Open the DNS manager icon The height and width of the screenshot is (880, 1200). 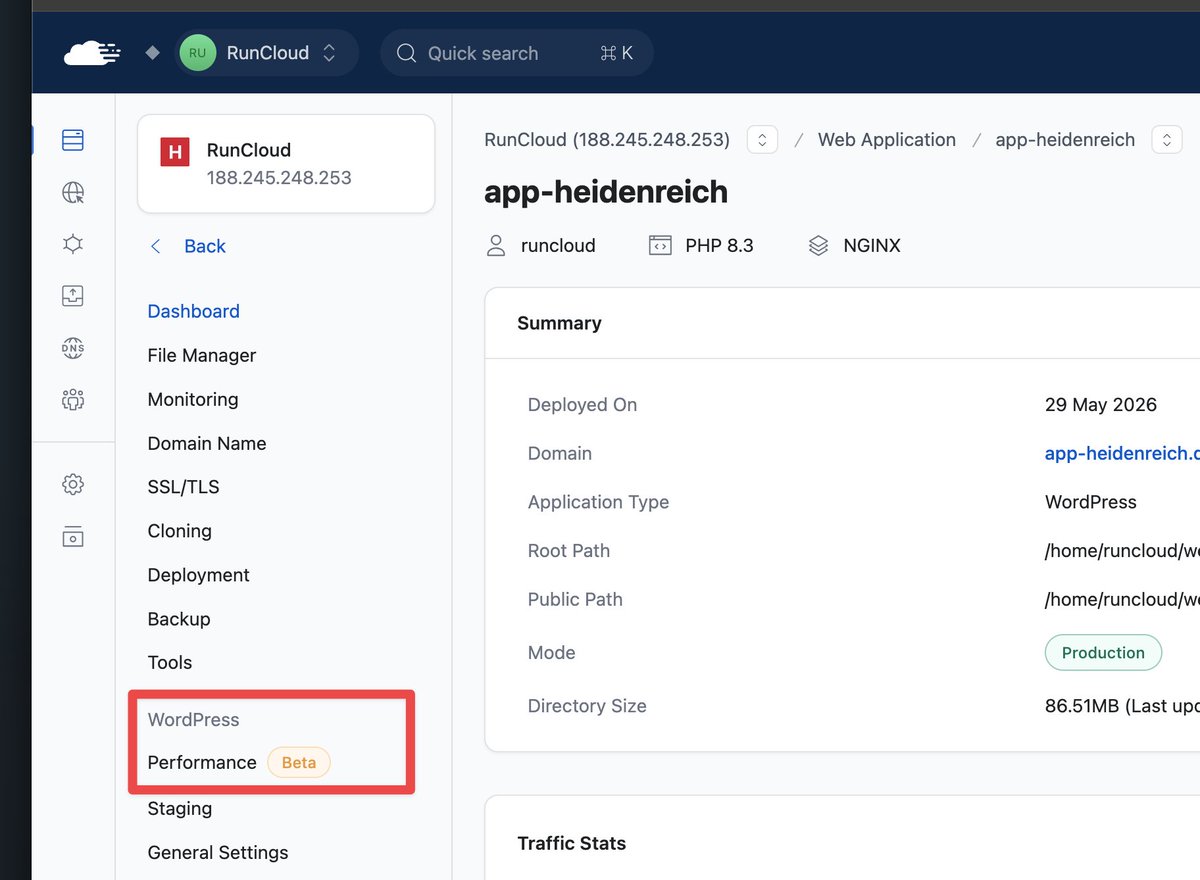click(x=73, y=348)
